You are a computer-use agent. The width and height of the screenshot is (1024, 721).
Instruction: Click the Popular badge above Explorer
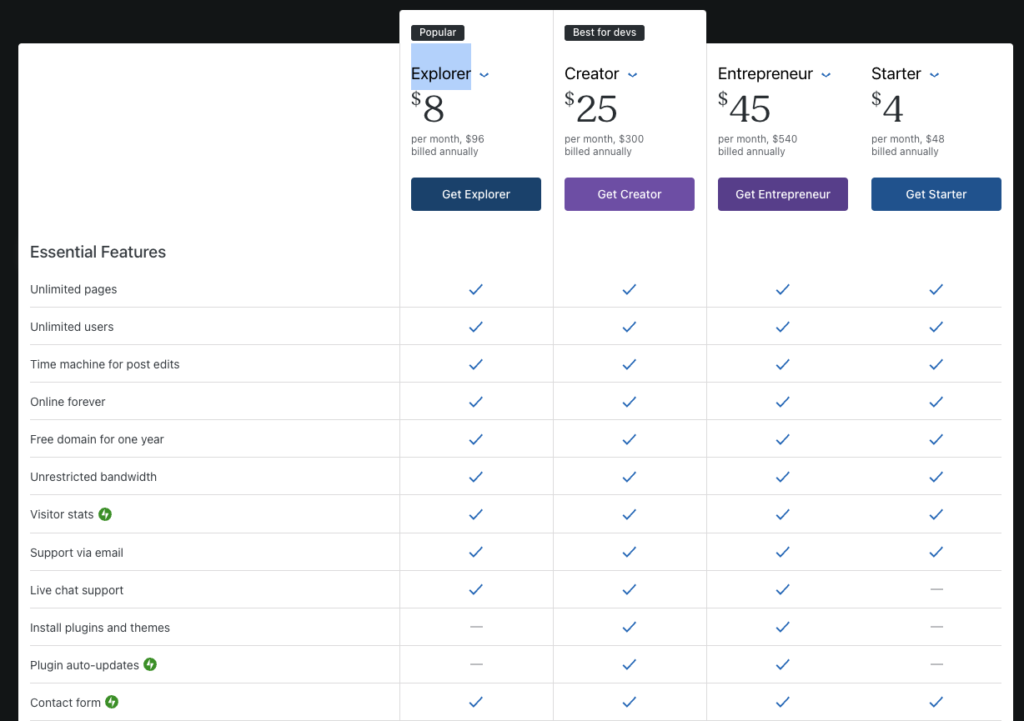click(x=437, y=33)
